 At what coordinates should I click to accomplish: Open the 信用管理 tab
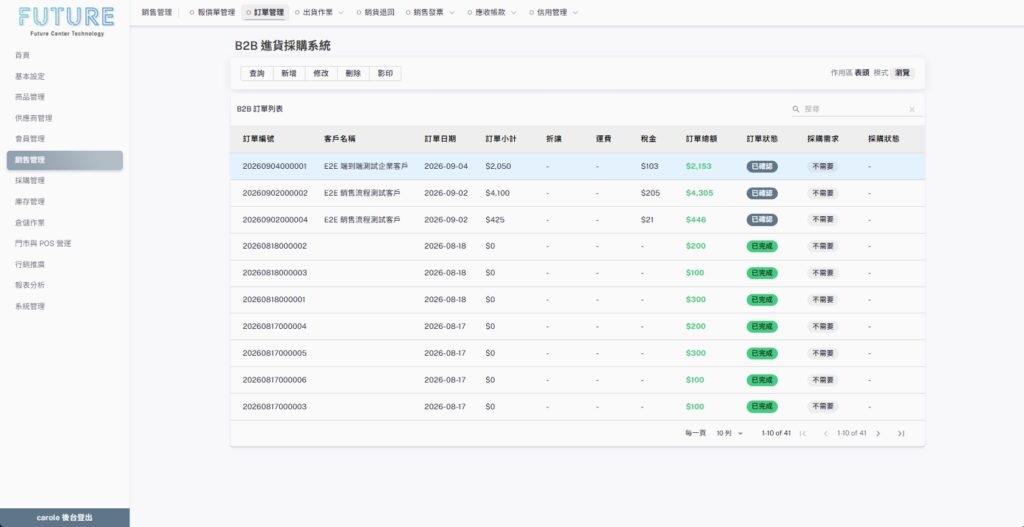tap(552, 12)
